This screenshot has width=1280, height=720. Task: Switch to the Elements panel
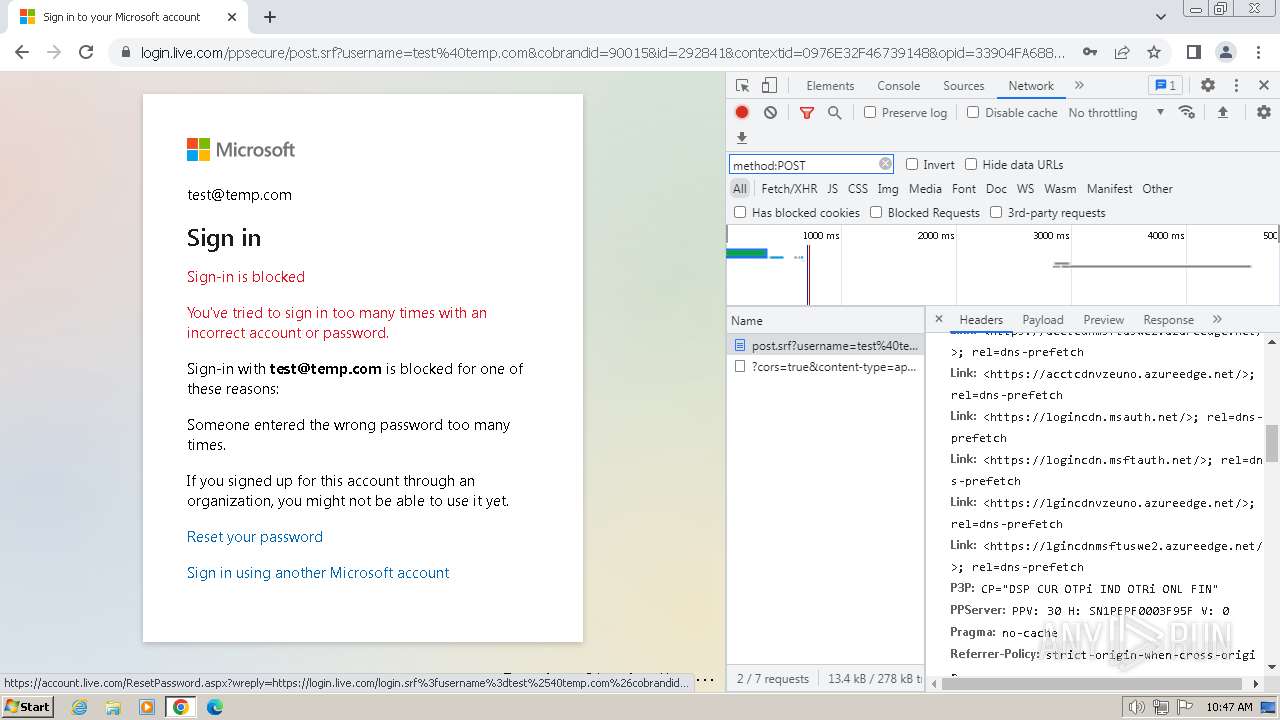830,86
